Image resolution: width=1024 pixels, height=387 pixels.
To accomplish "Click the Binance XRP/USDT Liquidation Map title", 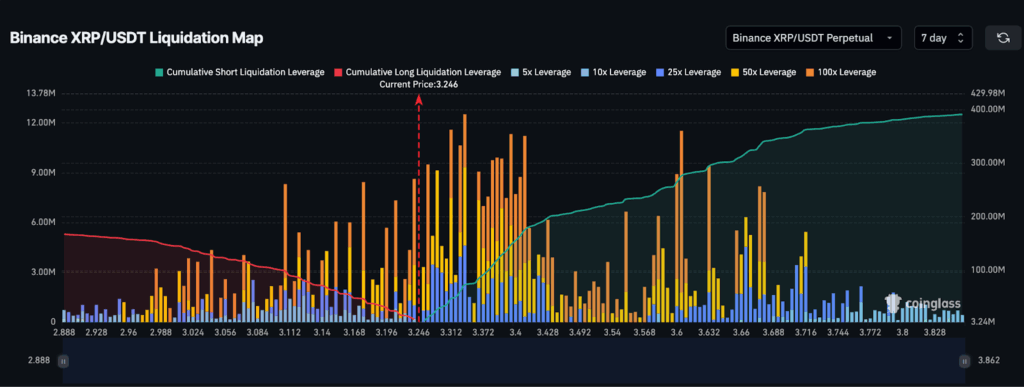I will 136,38.
